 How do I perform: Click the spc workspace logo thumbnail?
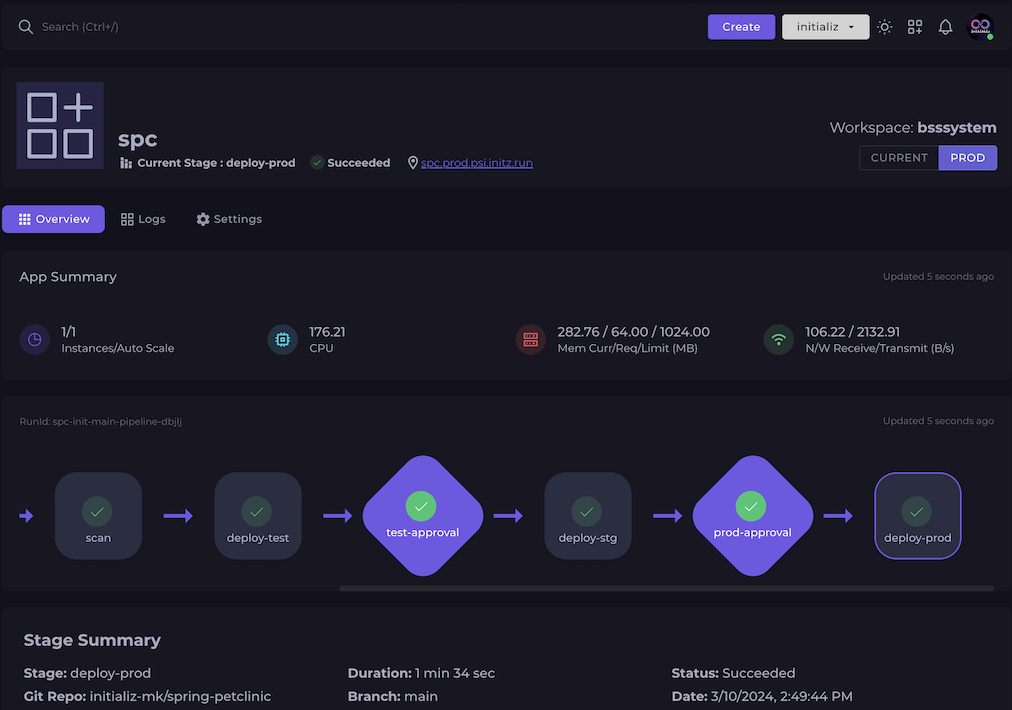coord(62,125)
